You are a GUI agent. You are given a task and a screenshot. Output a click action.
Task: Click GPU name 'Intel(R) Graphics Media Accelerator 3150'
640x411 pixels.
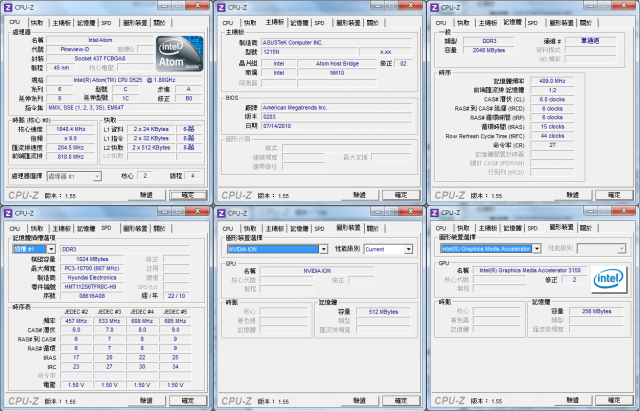point(530,270)
